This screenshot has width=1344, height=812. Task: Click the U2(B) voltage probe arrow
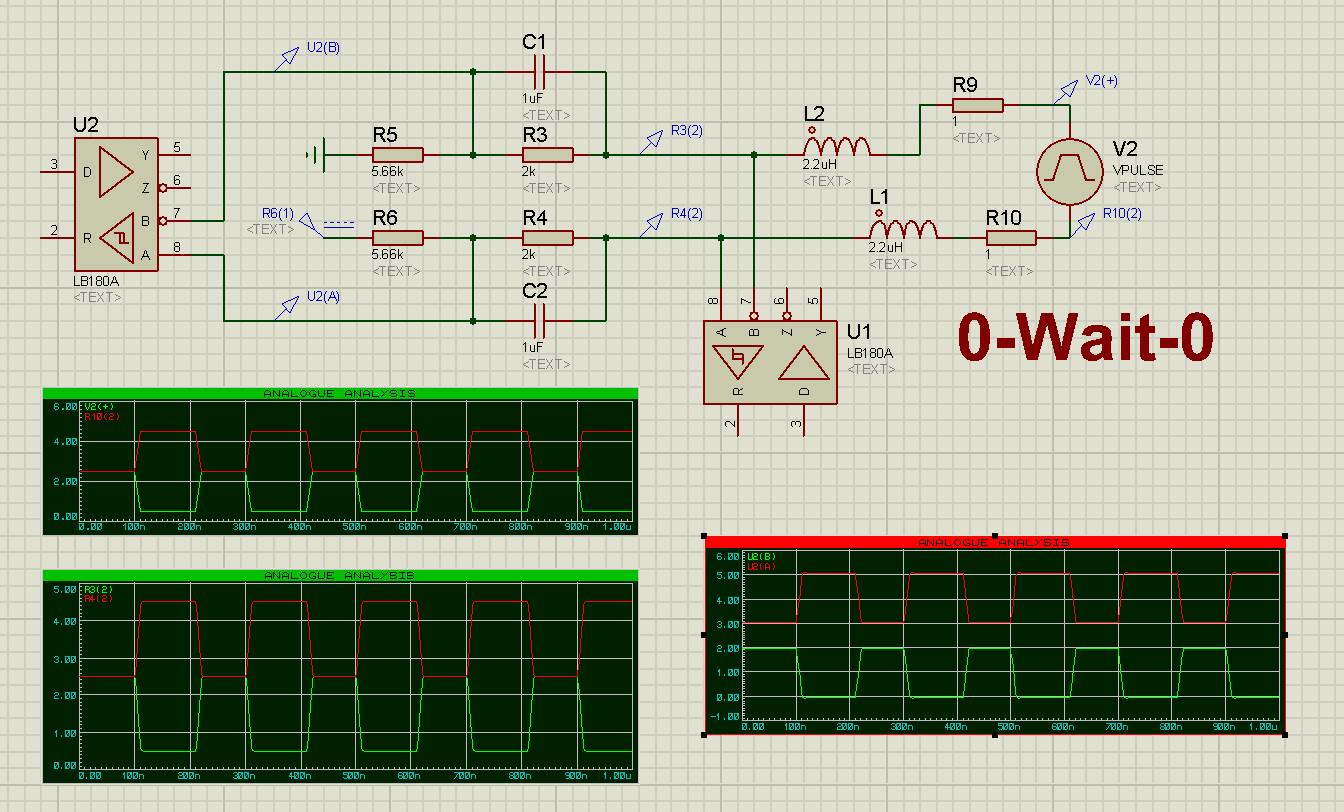pos(288,52)
